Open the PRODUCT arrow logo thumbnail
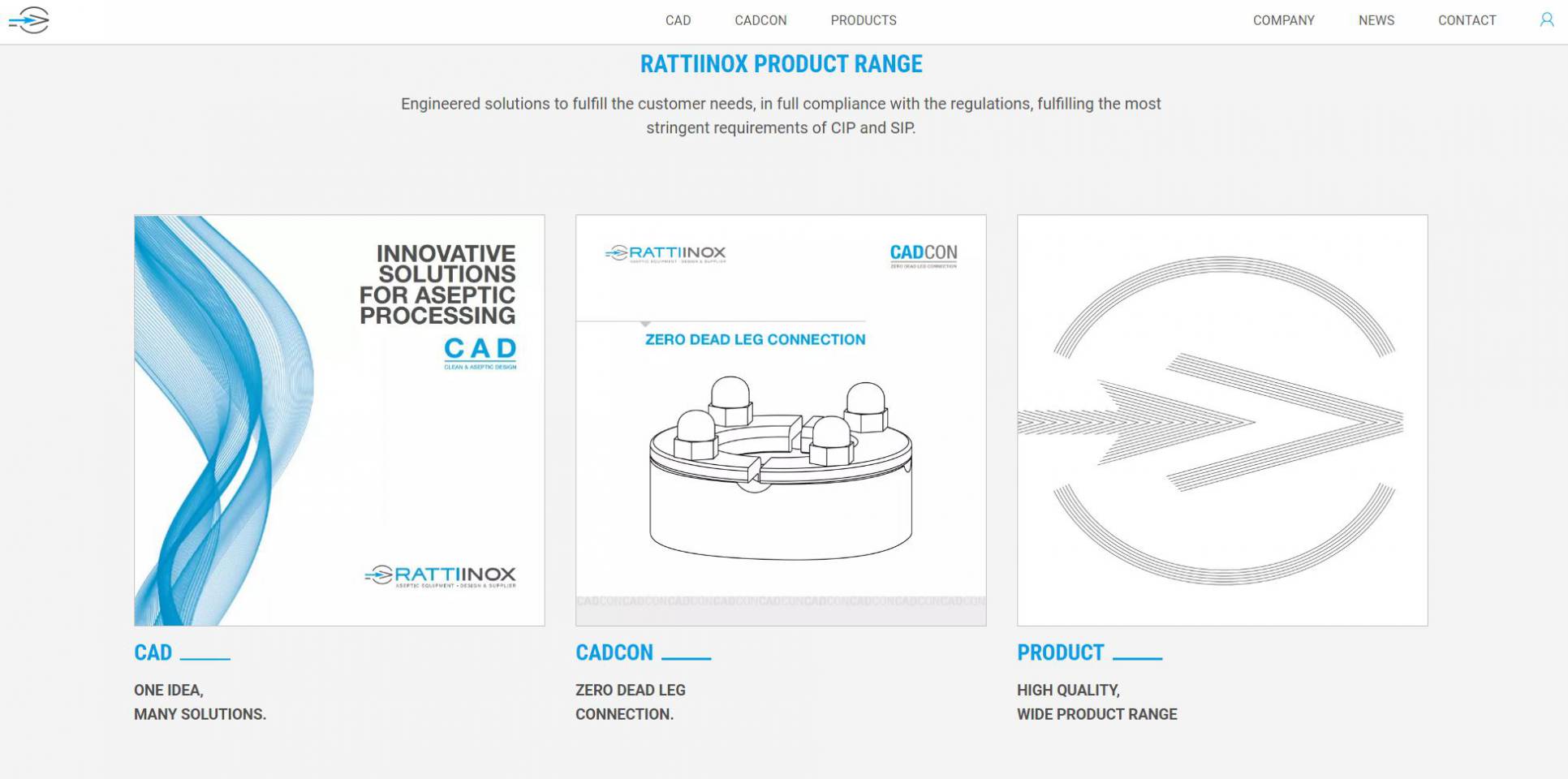This screenshot has height=779, width=1568. 1222,420
